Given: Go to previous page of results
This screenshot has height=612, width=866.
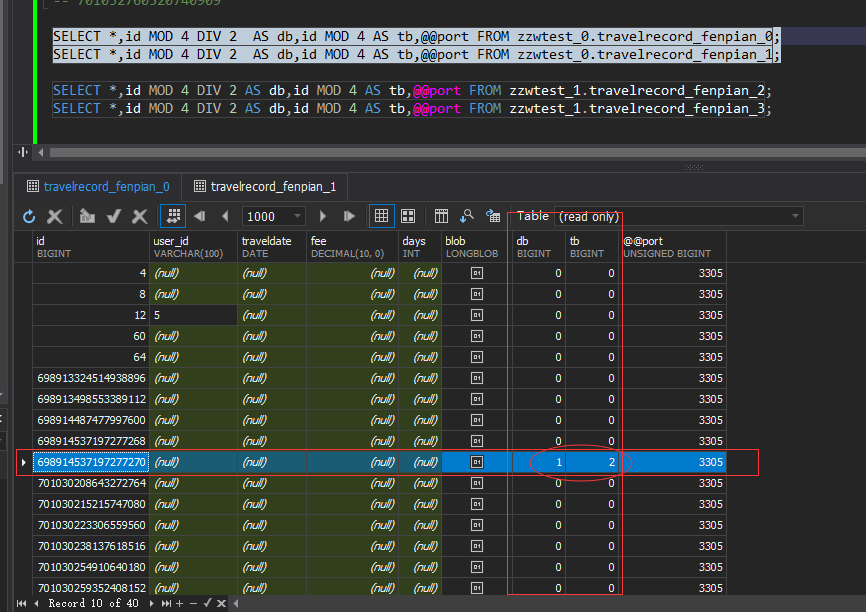Looking at the screenshot, I should pyautogui.click(x=225, y=217).
